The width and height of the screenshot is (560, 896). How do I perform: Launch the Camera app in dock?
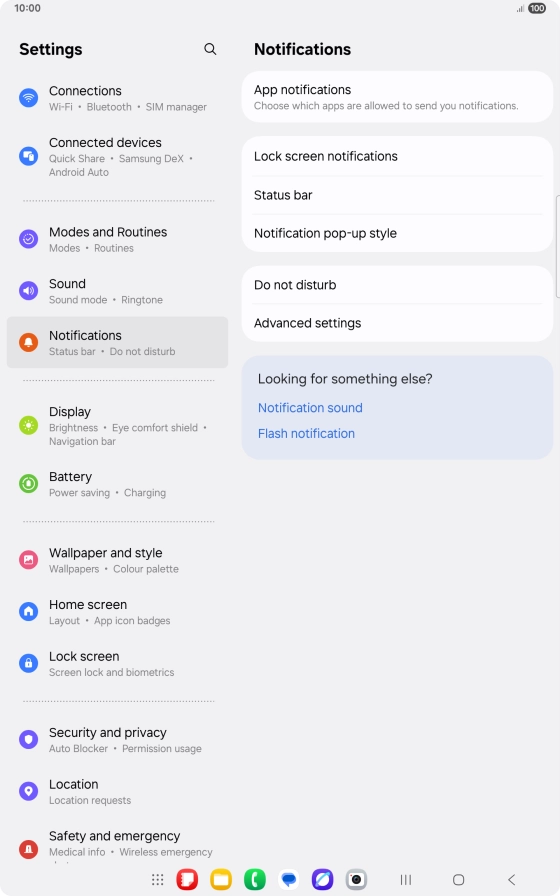point(356,879)
